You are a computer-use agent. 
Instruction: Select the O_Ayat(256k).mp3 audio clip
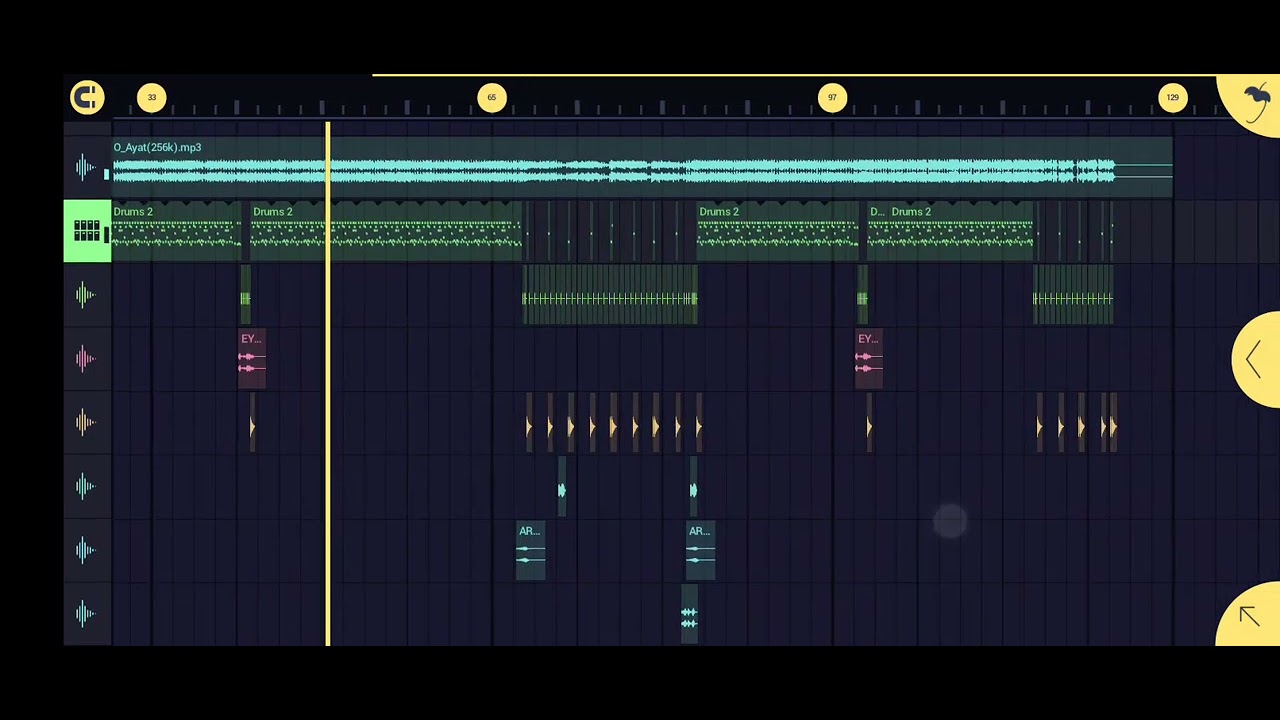(642, 167)
